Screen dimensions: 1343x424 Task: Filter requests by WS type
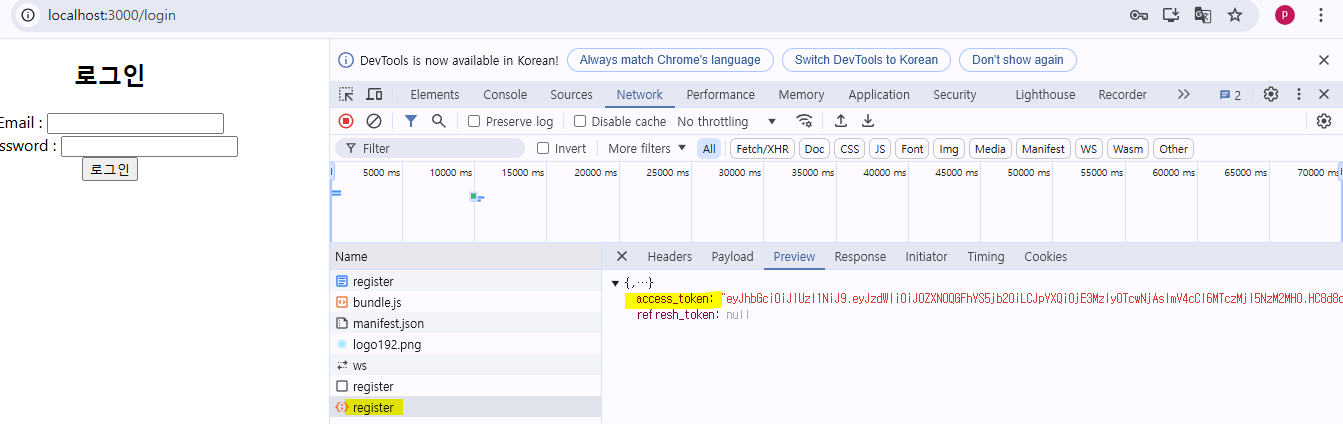[1089, 148]
